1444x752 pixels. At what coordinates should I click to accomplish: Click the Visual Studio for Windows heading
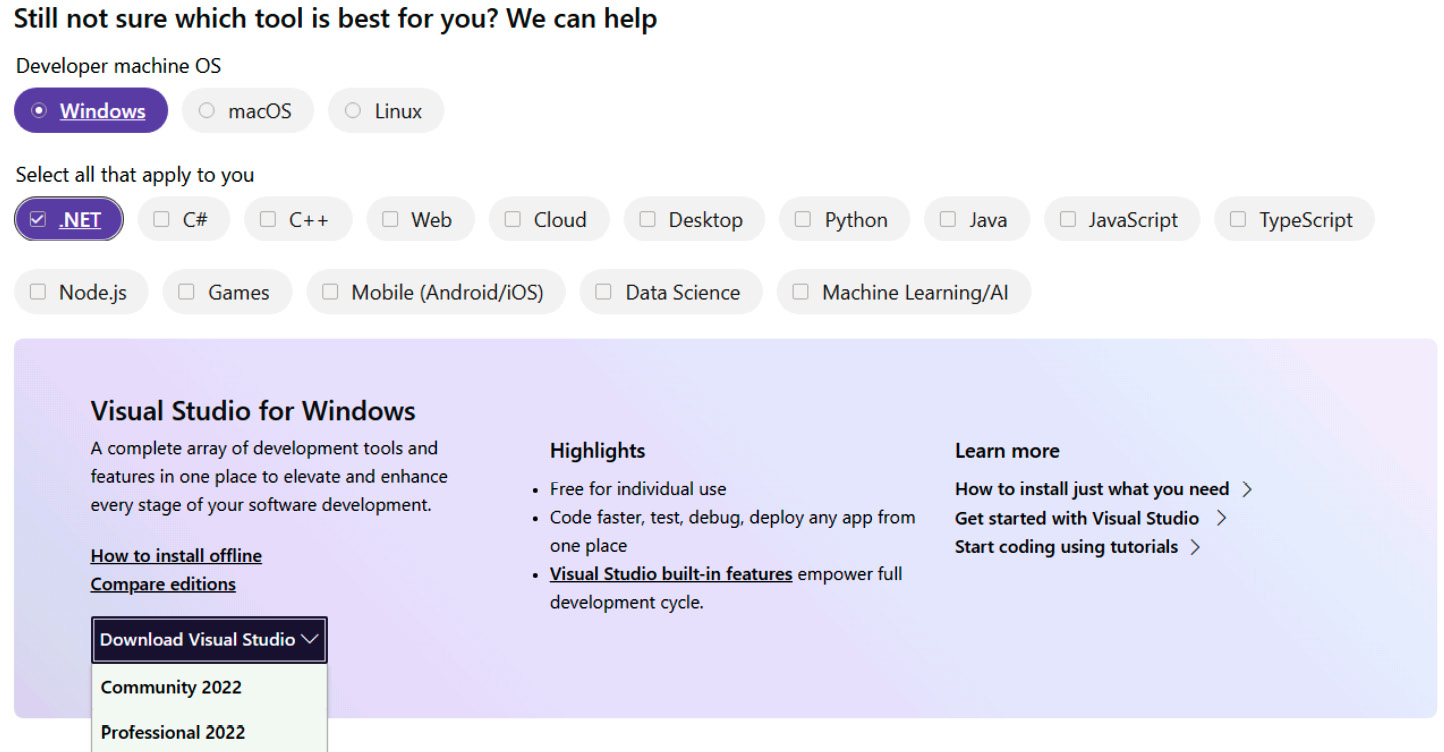click(x=253, y=411)
